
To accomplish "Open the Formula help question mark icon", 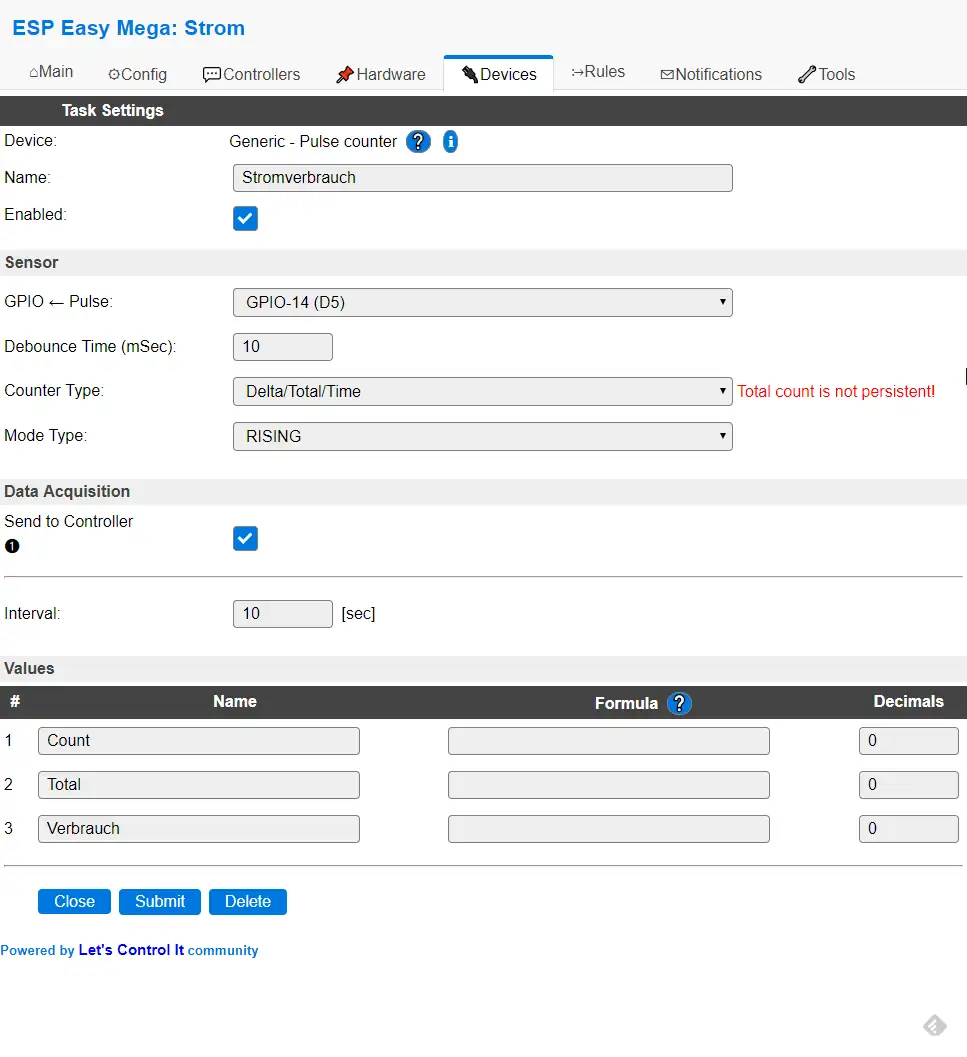I will point(679,703).
